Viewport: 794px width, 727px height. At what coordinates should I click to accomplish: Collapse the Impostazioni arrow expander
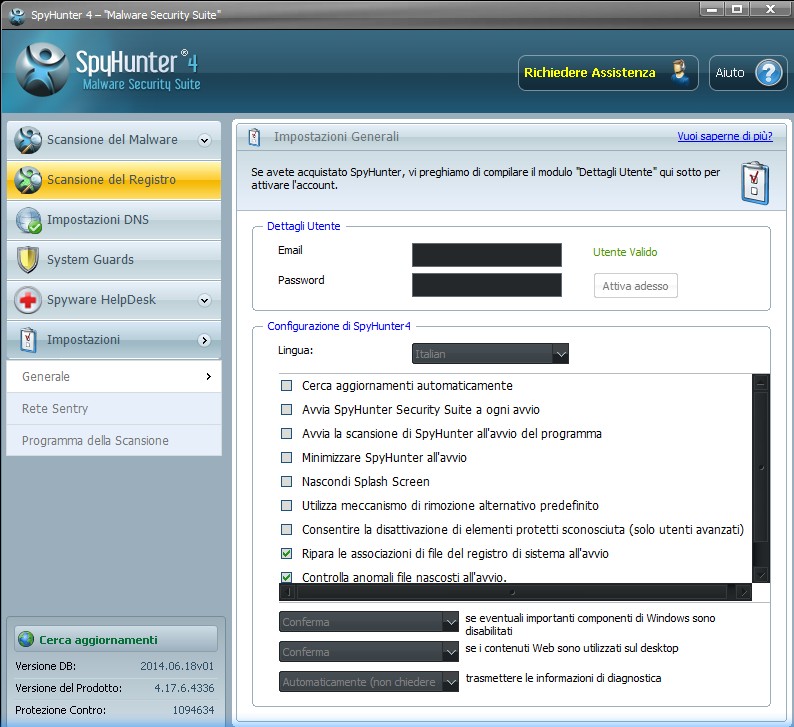coord(205,340)
